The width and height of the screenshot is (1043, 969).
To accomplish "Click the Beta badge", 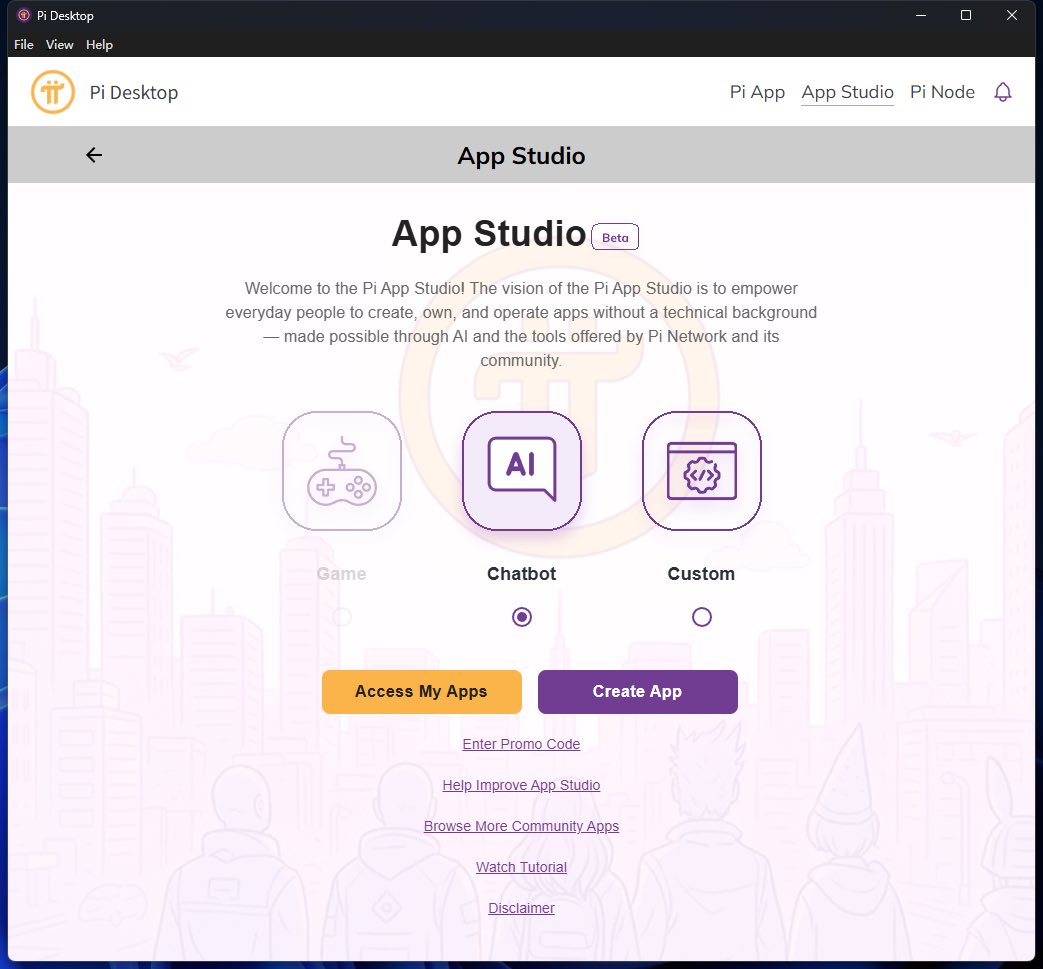I will (x=615, y=237).
